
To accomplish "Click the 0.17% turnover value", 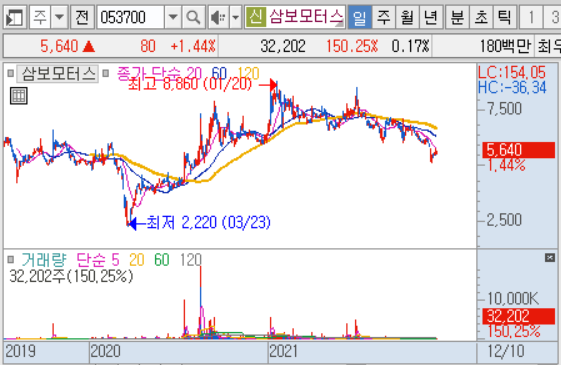I will 410,46.
